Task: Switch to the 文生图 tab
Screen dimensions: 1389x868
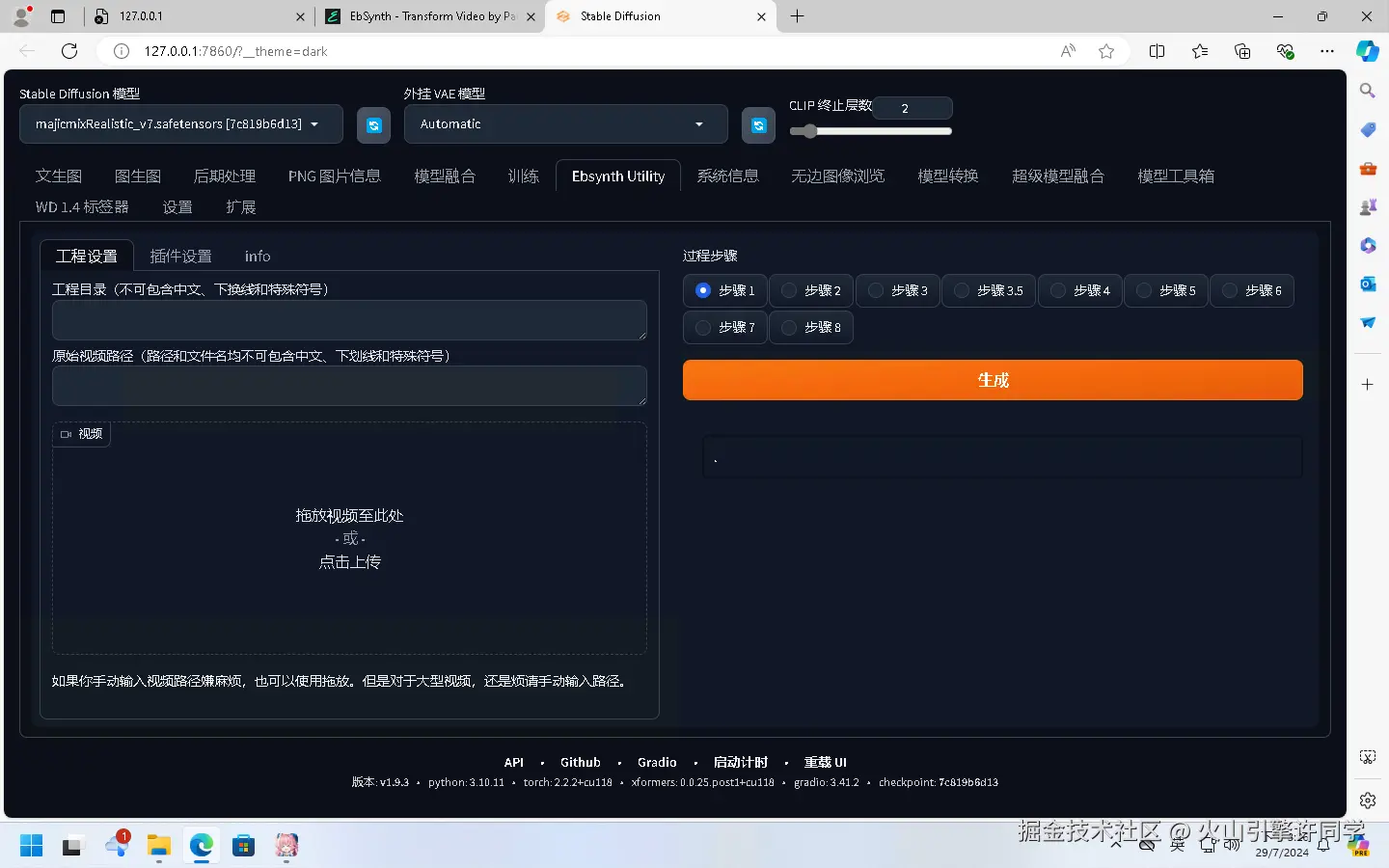Action: pos(59,176)
